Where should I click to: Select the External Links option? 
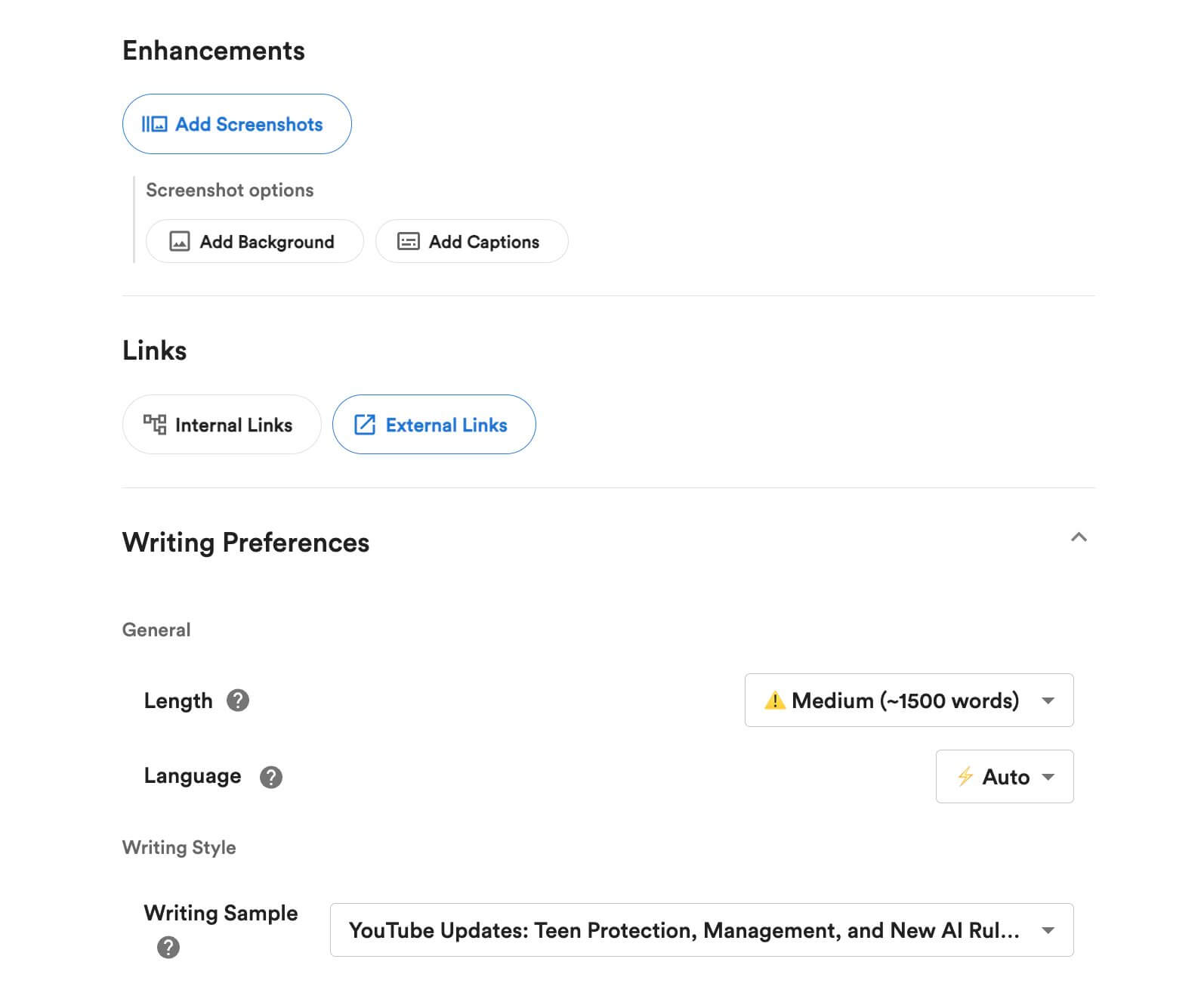coord(434,425)
